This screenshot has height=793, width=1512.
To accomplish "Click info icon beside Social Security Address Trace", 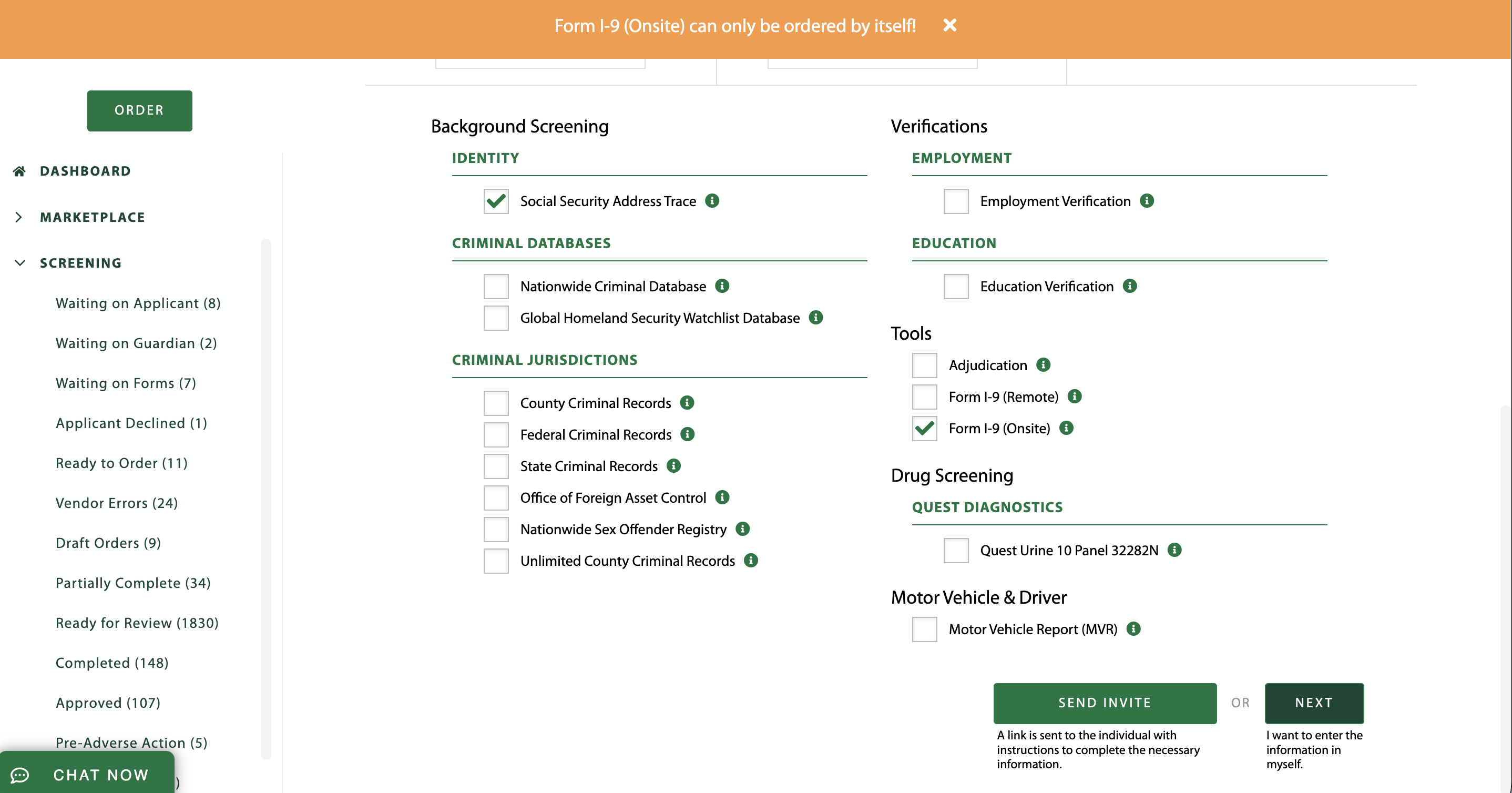I will tap(712, 201).
